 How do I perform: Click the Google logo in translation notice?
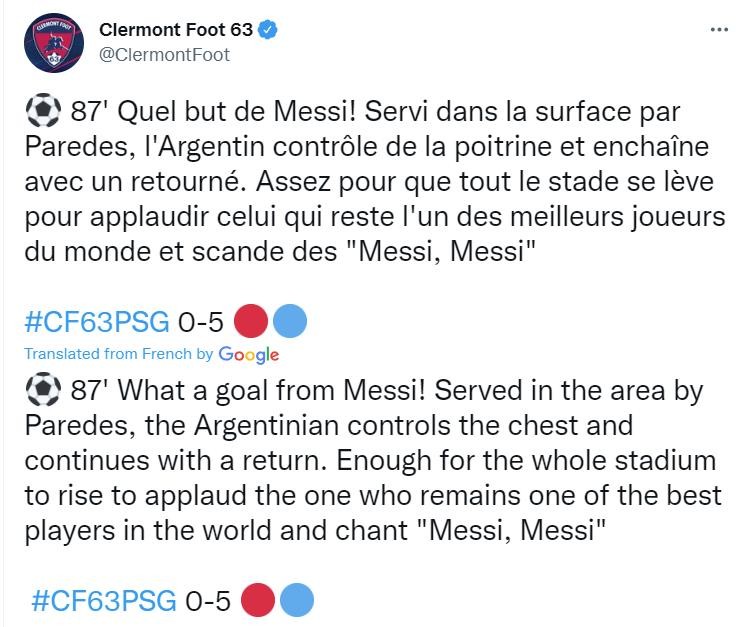click(x=249, y=355)
